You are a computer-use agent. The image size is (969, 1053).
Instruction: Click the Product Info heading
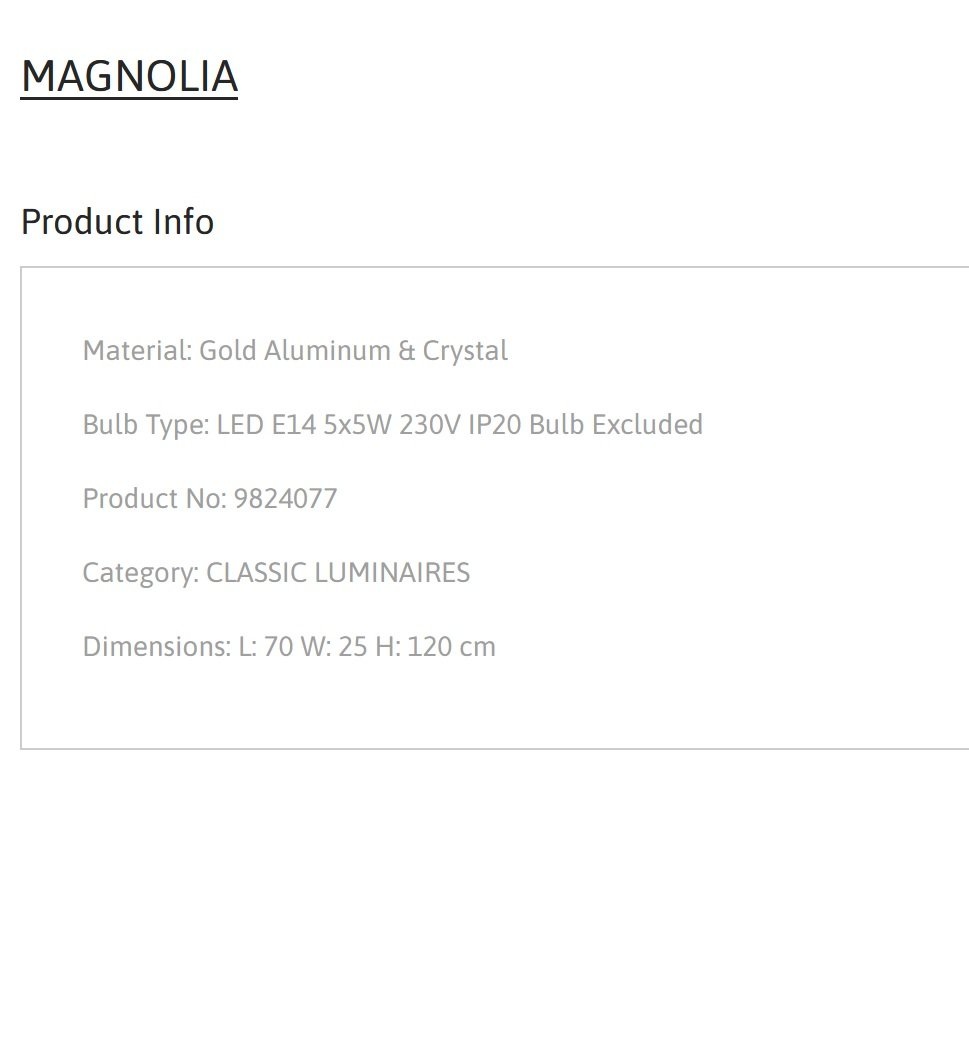[118, 222]
